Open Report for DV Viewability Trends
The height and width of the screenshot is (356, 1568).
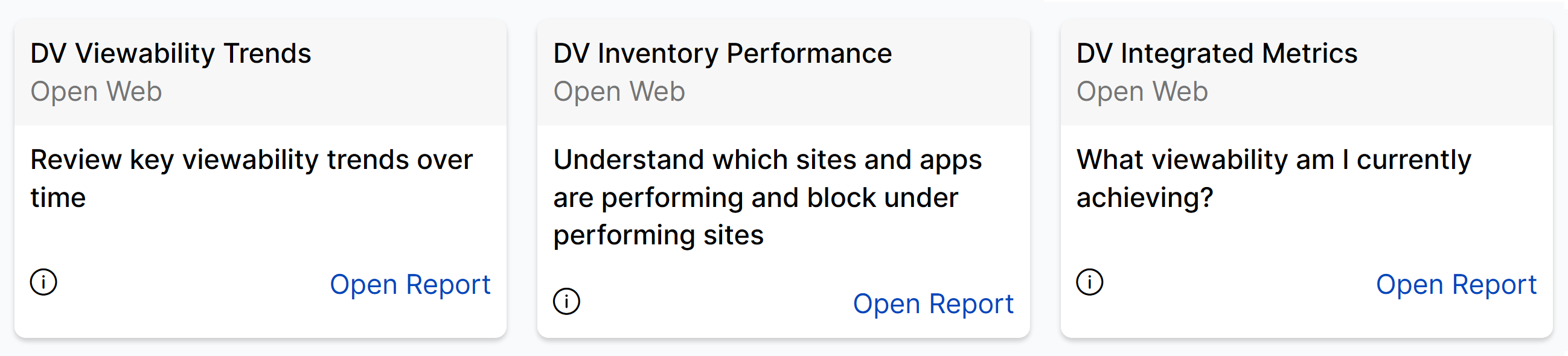pyautogui.click(x=409, y=285)
